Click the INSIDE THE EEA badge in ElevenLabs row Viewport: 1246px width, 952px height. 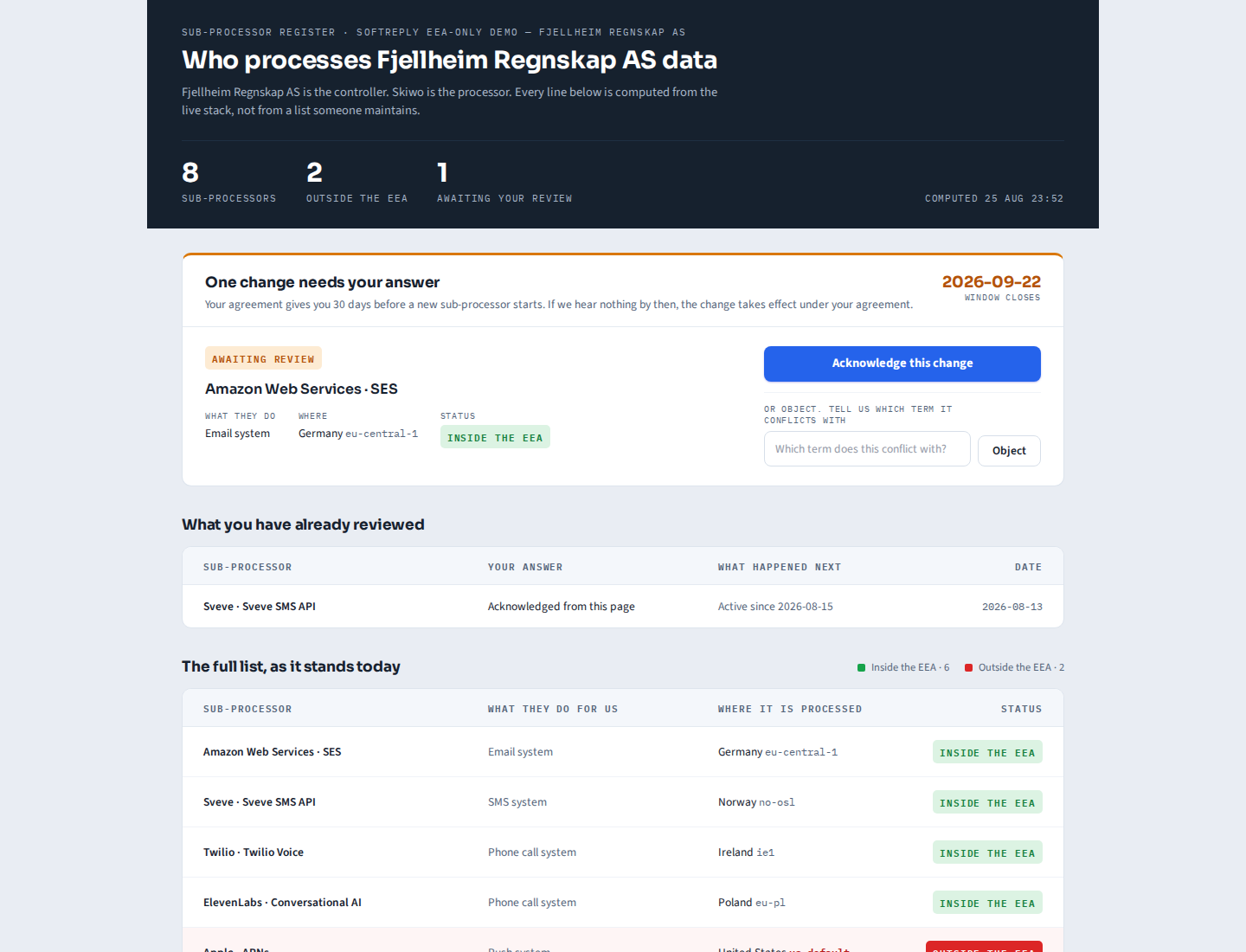tap(987, 903)
